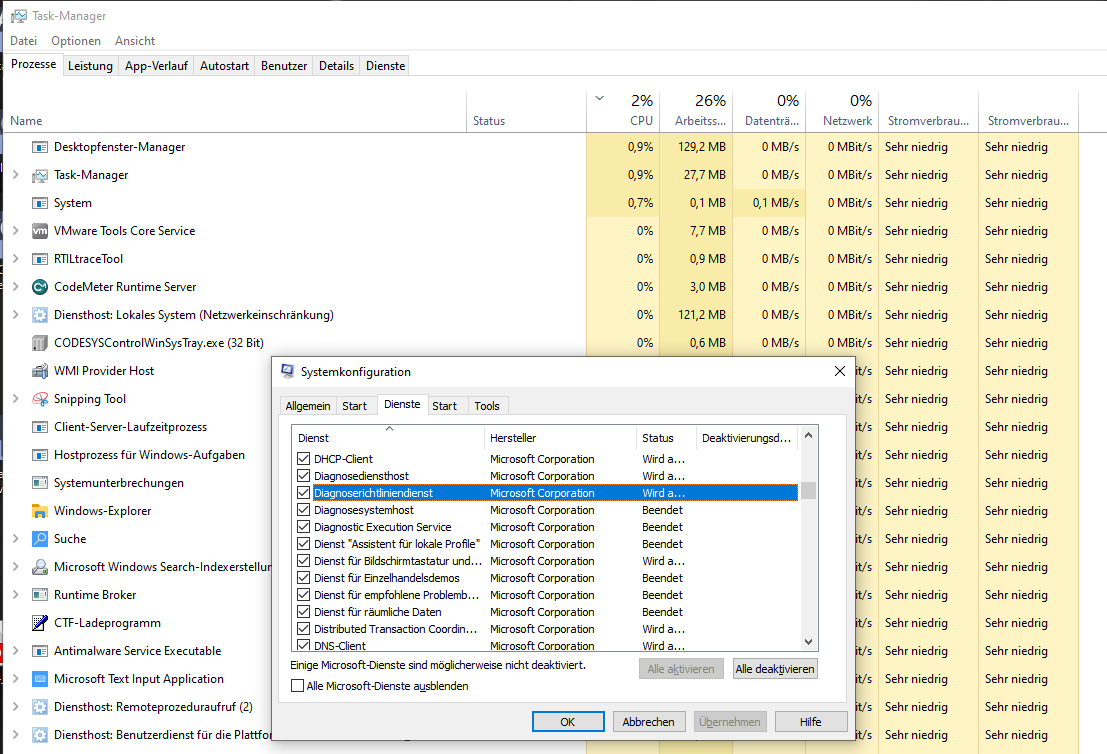Image resolution: width=1107 pixels, height=754 pixels.
Task: Click the Runtime Broker icon
Action: pos(40,595)
